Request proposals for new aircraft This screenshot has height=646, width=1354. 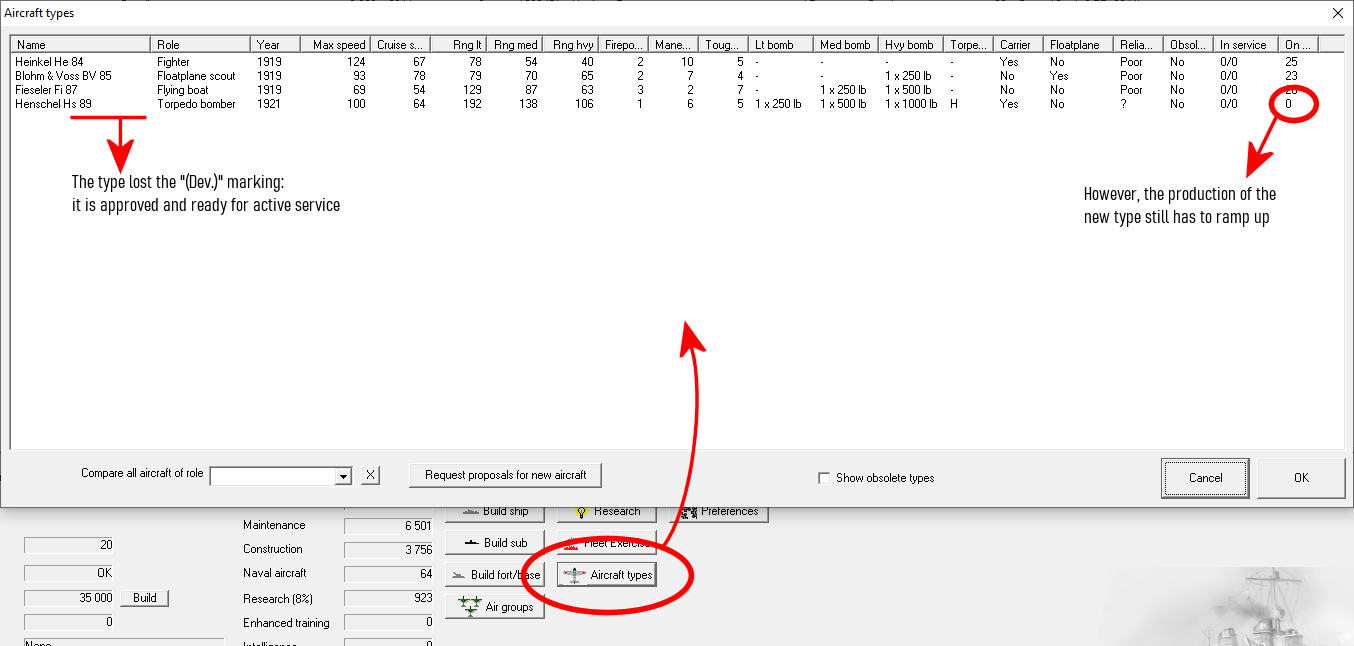505,475
